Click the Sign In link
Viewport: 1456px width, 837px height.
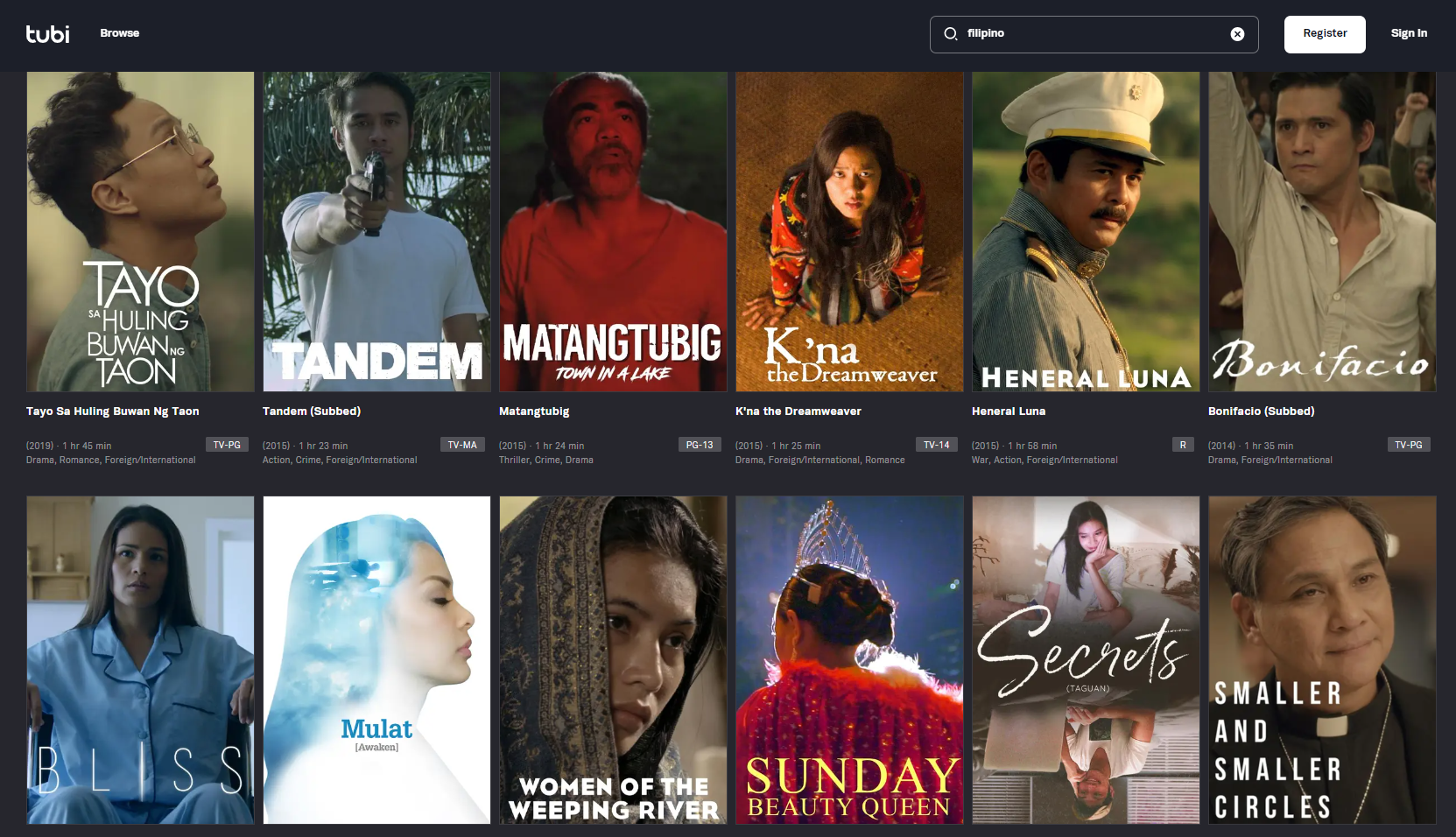tap(1409, 33)
